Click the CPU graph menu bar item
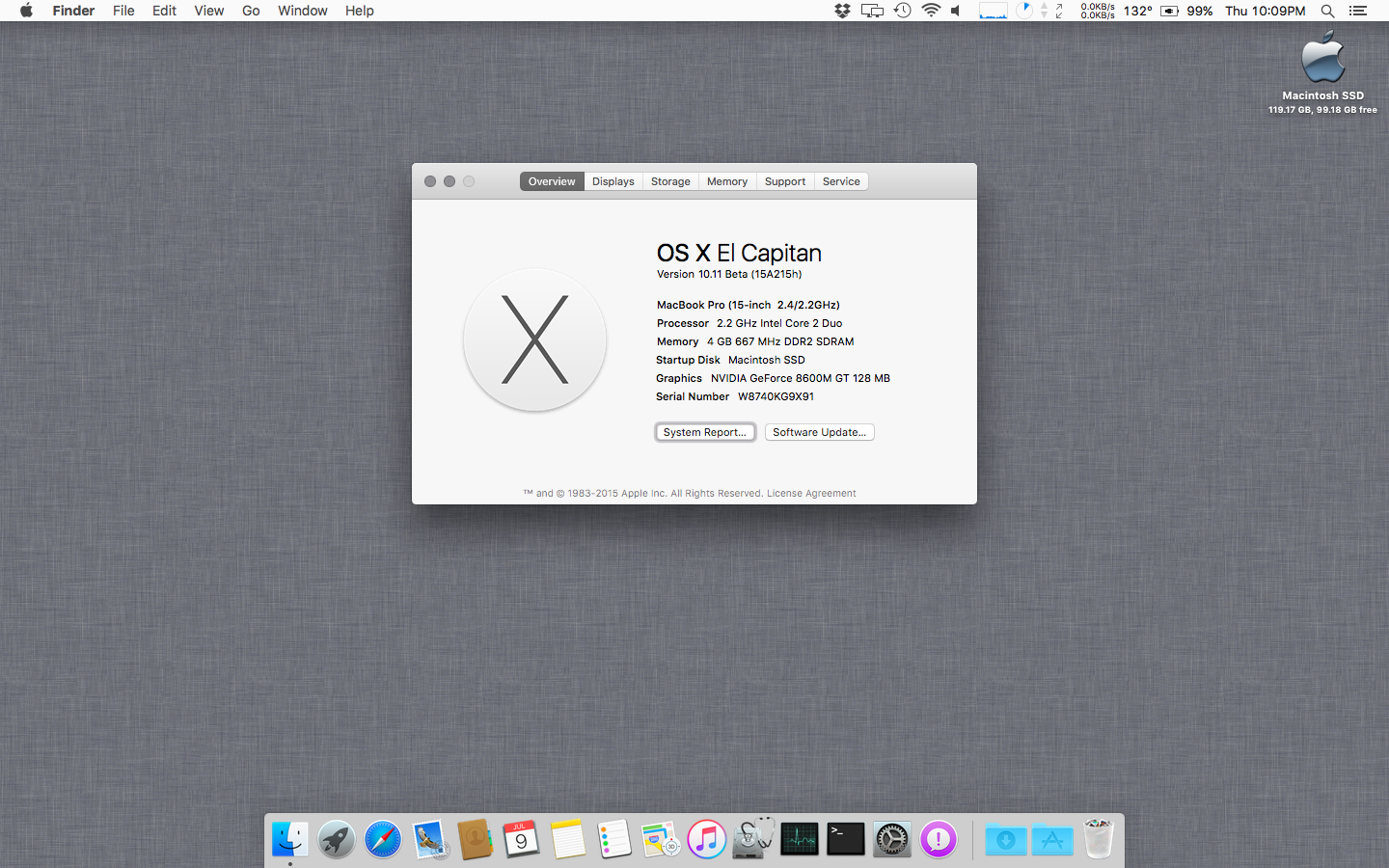Image resolution: width=1389 pixels, height=868 pixels. (x=994, y=11)
